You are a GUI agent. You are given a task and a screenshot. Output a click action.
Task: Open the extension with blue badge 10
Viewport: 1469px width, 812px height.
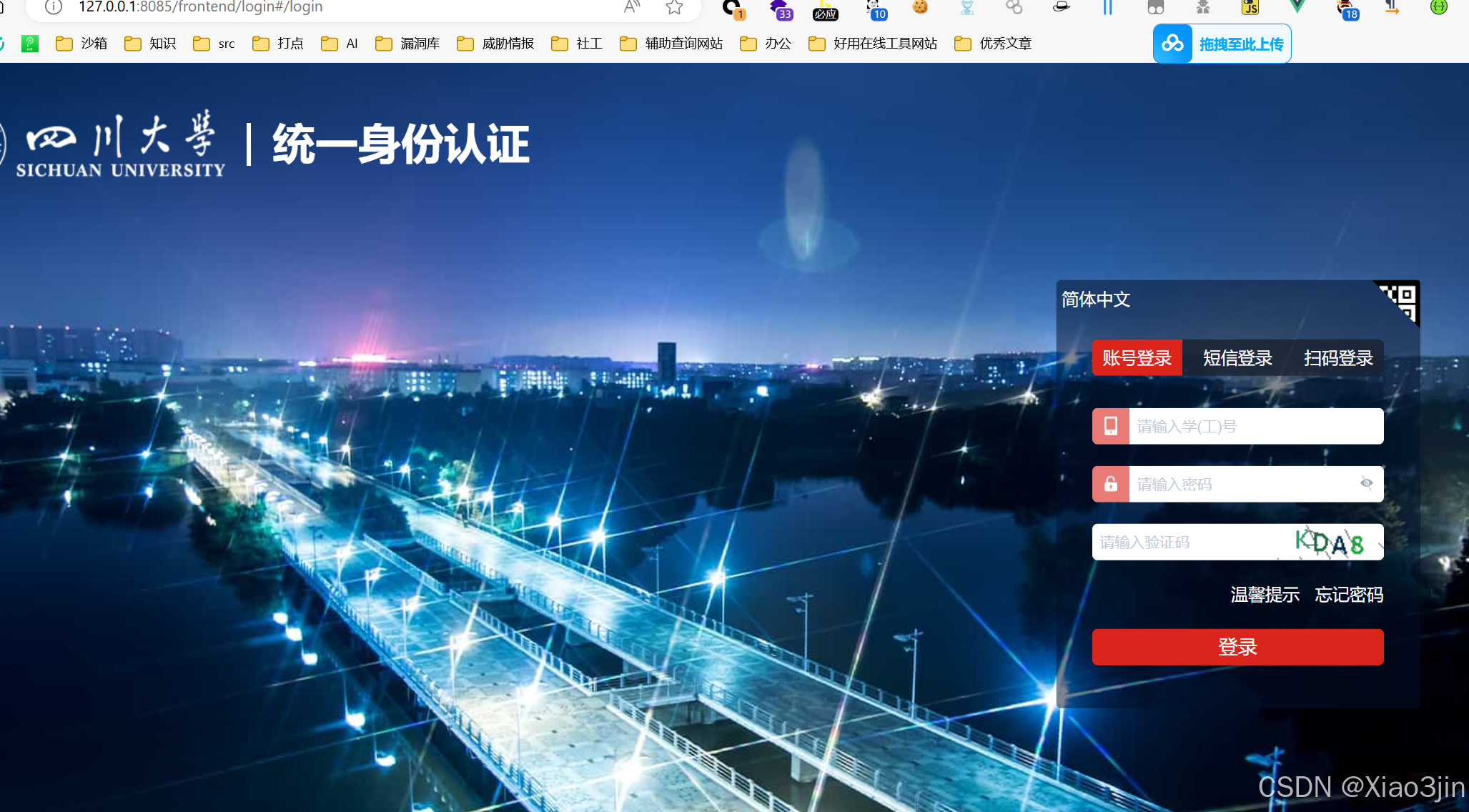tap(875, 9)
